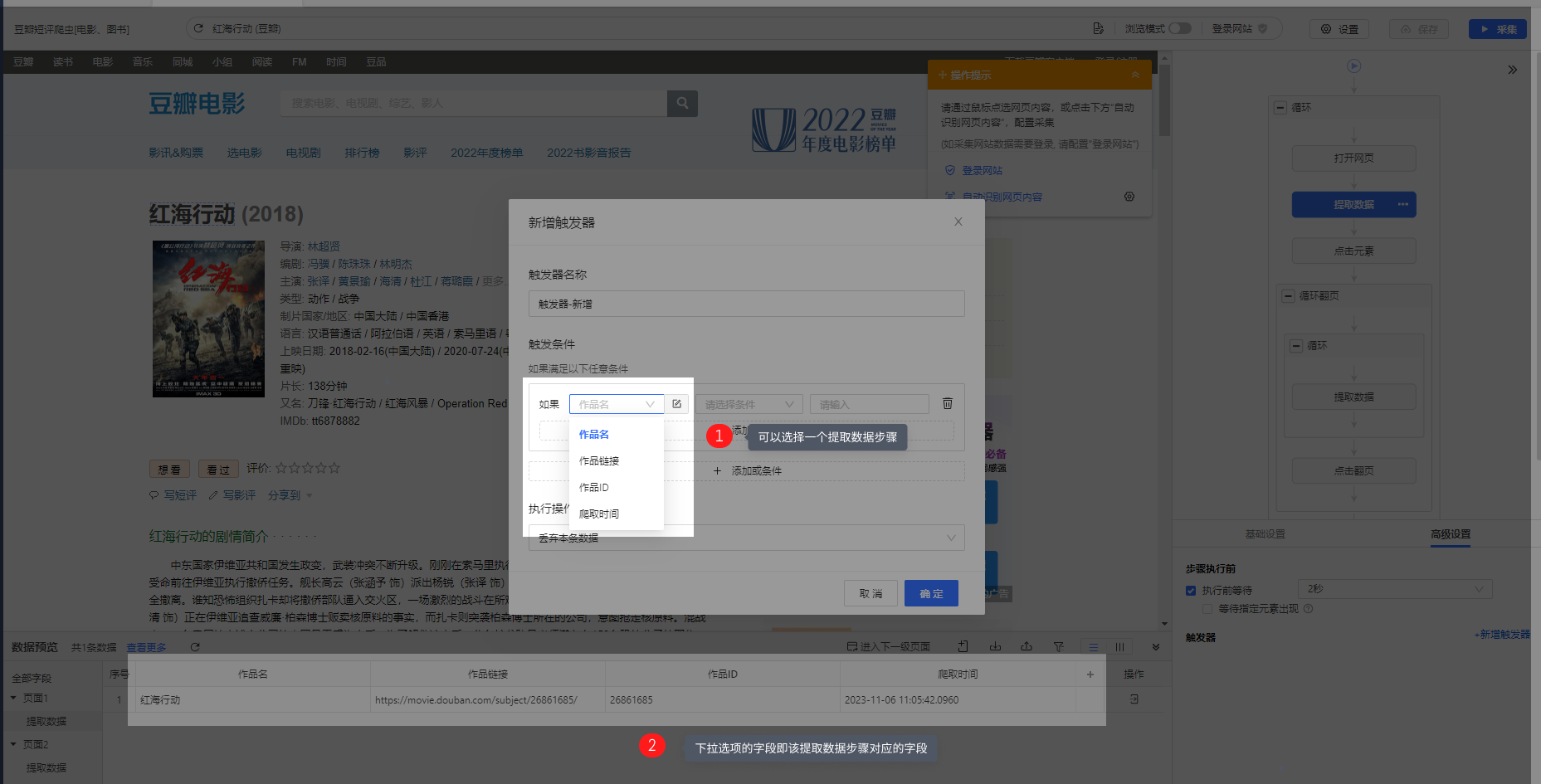Click the 保存 save button
This screenshot has height=784, width=1541.
coord(1419,29)
